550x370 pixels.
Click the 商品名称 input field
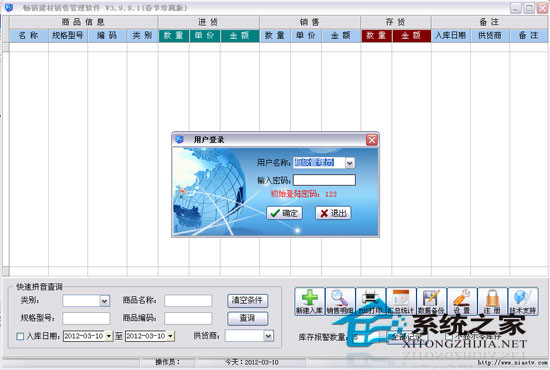coord(188,301)
